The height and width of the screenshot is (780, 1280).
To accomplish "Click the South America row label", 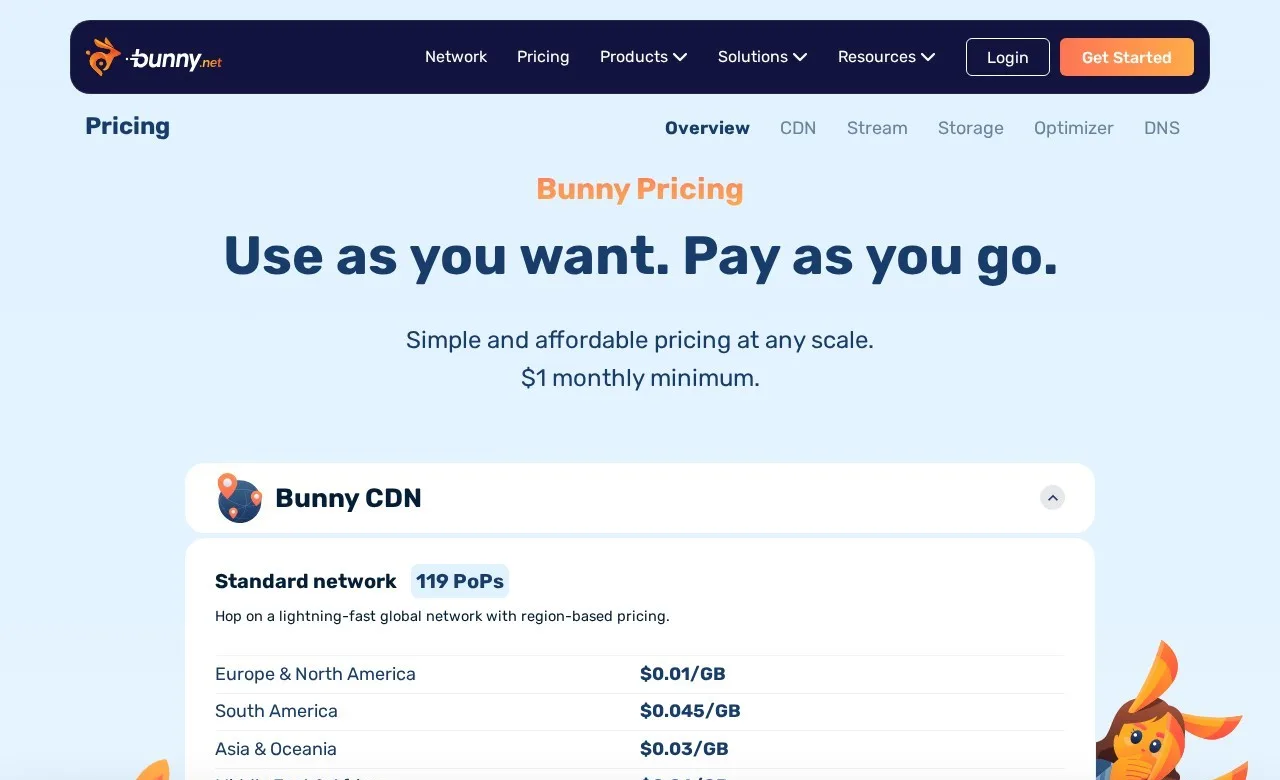I will click(x=276, y=711).
